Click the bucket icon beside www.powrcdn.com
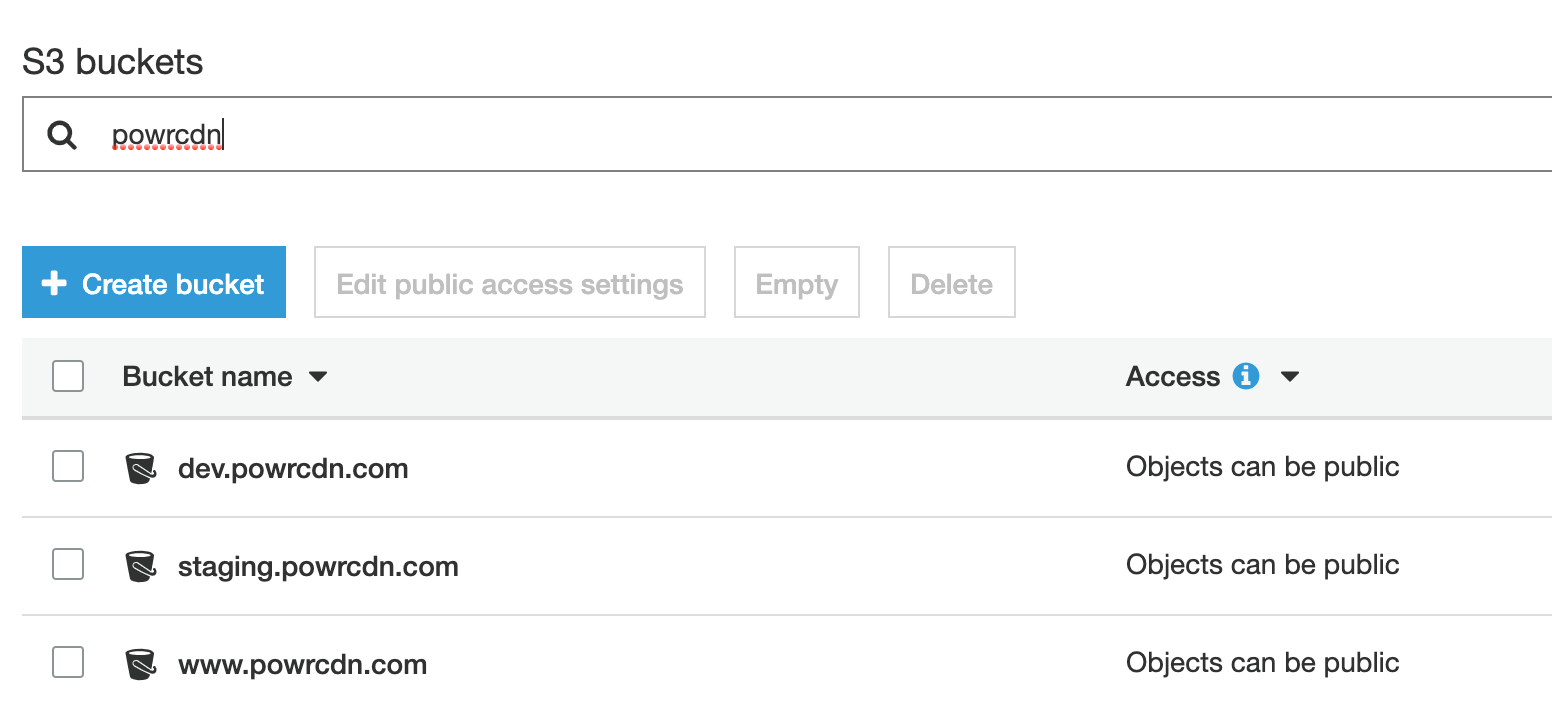Image resolution: width=1552 pixels, height=722 pixels. coord(141,664)
